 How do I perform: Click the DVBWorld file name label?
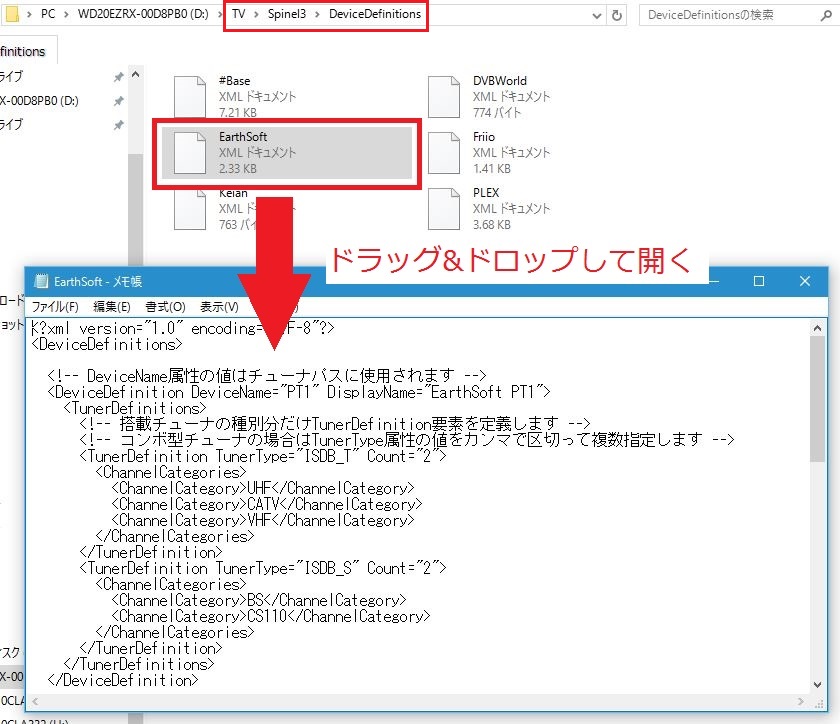[x=500, y=81]
